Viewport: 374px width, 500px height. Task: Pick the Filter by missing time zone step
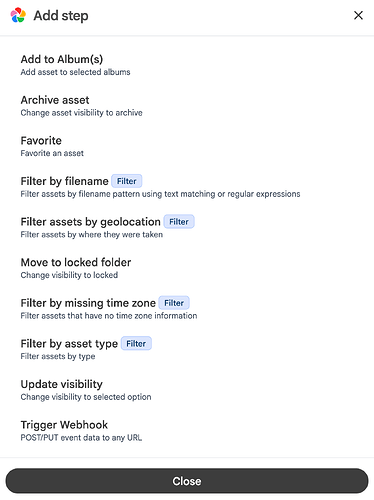pos(187,309)
